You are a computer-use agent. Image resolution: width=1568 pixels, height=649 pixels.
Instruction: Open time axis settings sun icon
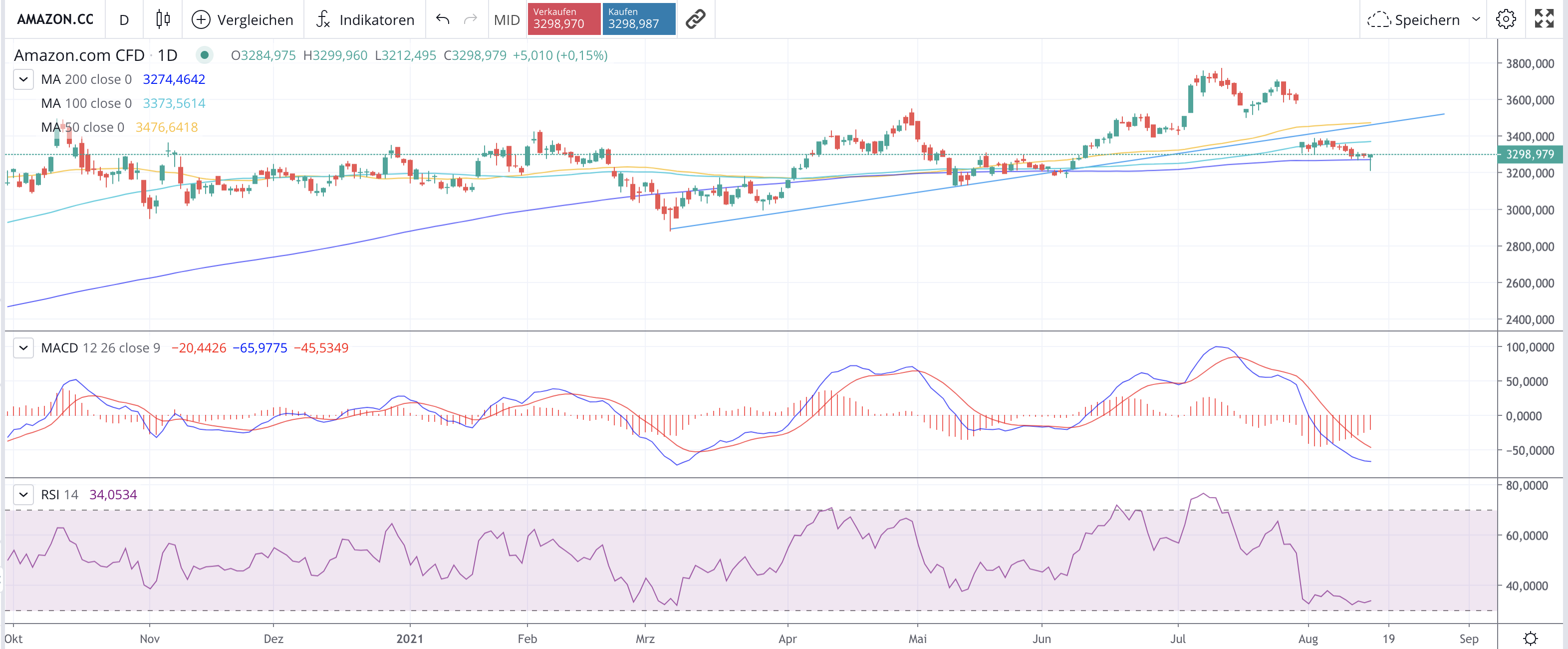point(1530,638)
